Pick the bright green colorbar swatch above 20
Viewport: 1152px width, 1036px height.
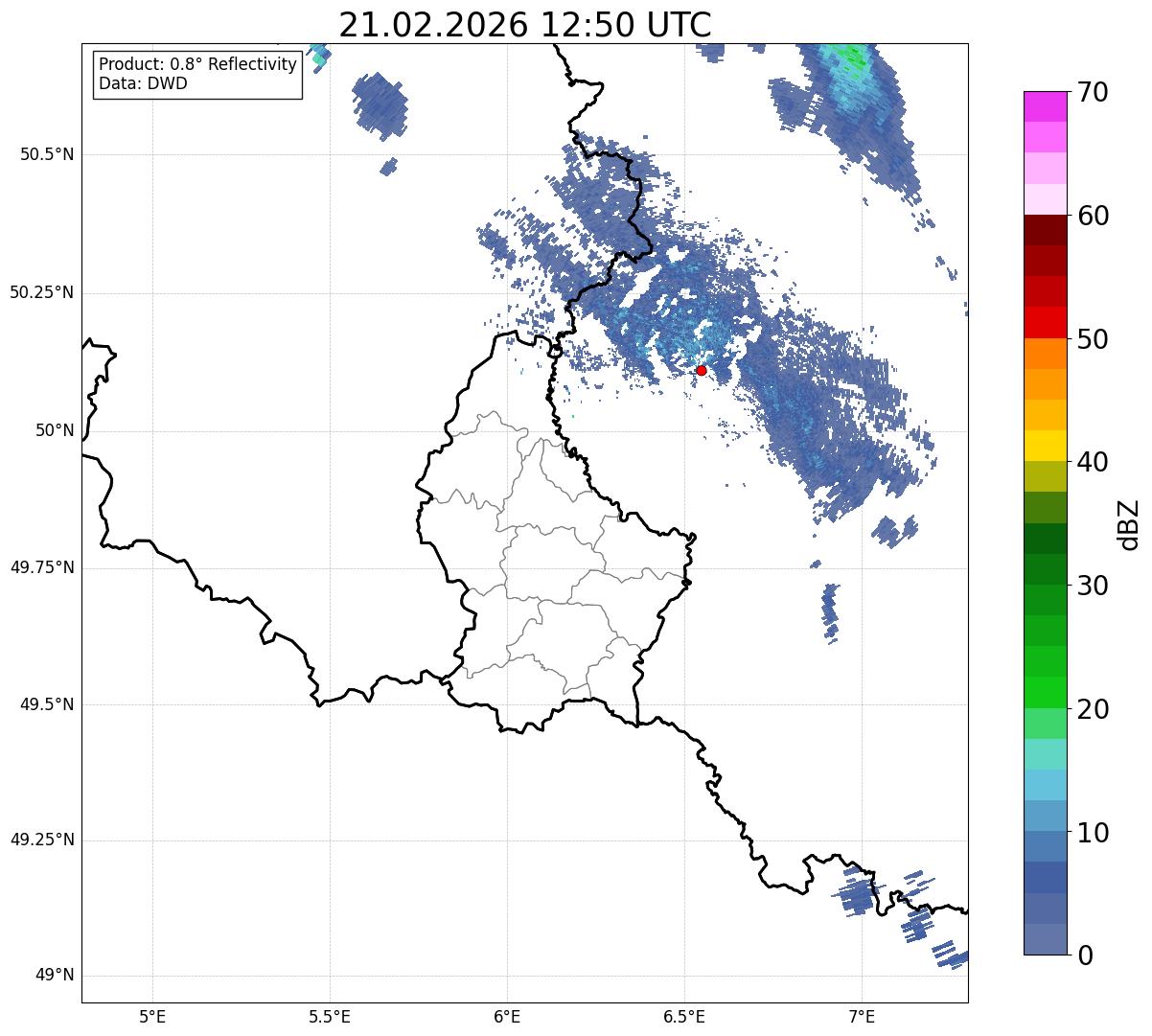1045,692
